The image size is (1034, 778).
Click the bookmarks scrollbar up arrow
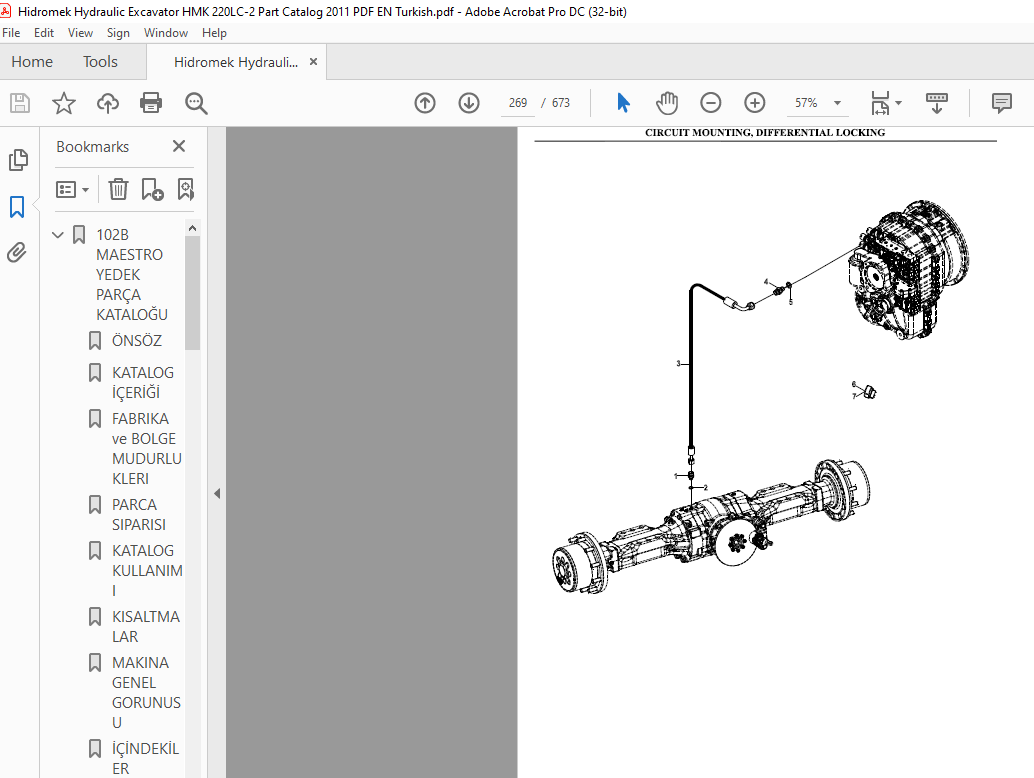click(193, 227)
